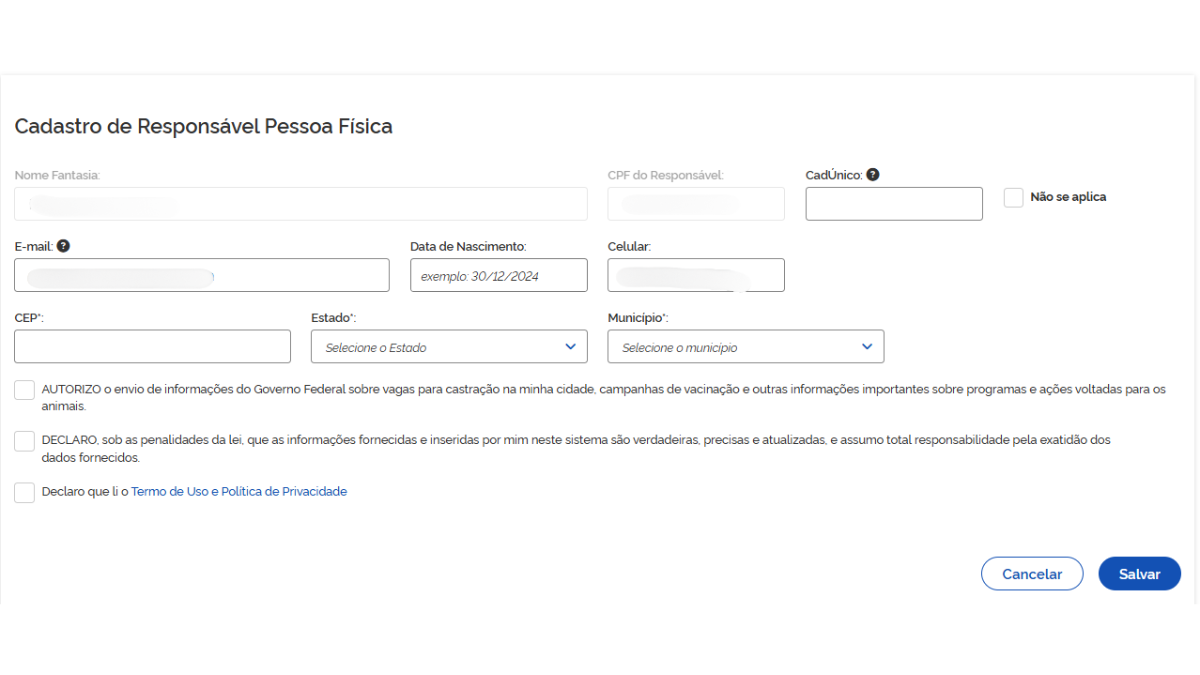This screenshot has height=675, width=1200.
Task: Click the E-mail help icon
Action: point(61,246)
